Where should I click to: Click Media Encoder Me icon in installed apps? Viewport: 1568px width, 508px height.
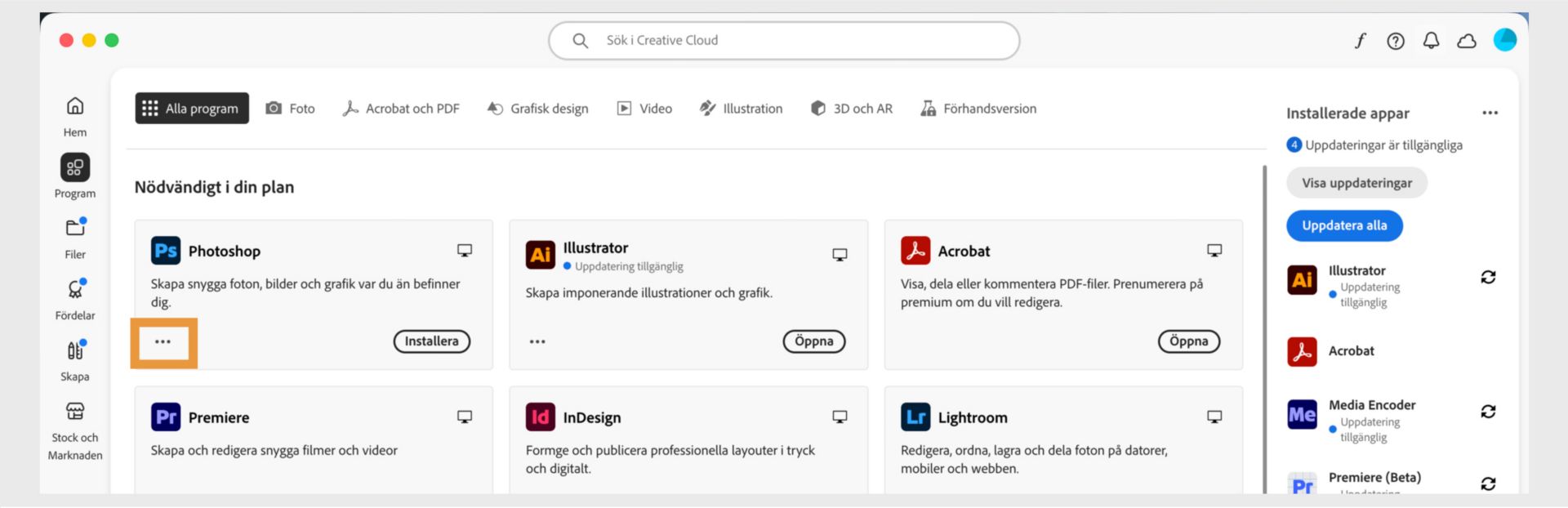tap(1302, 415)
